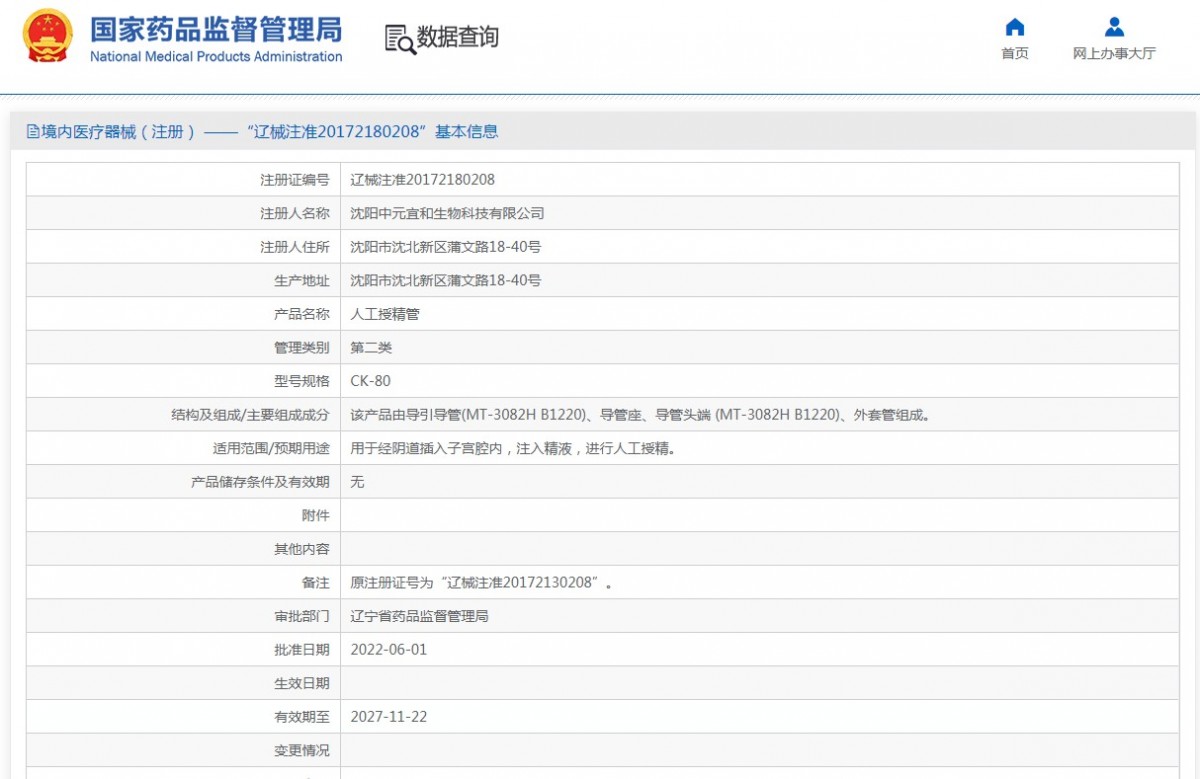Click the document icon before 境内医疗器械
Screen dimensions: 1200x779
click(33, 132)
